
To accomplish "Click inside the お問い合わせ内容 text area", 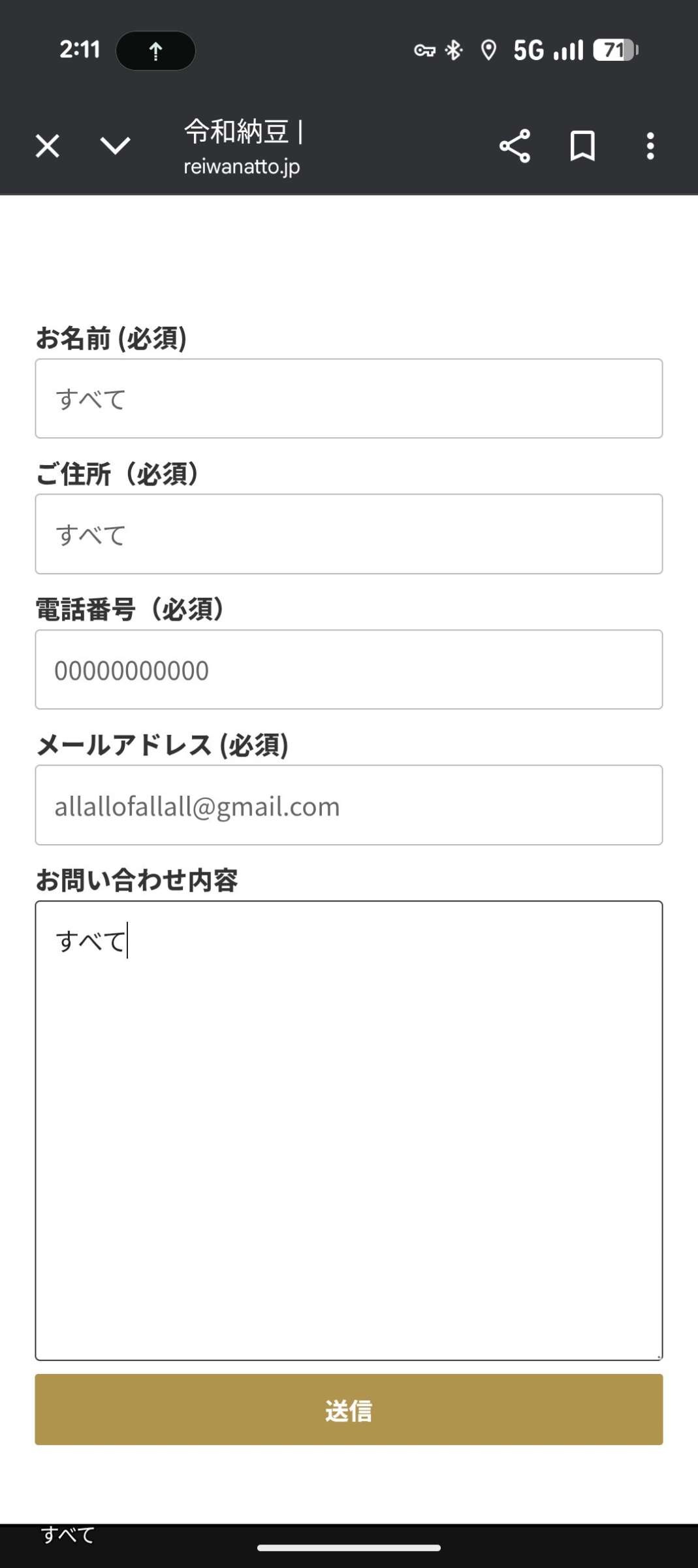I will pyautogui.click(x=349, y=1130).
